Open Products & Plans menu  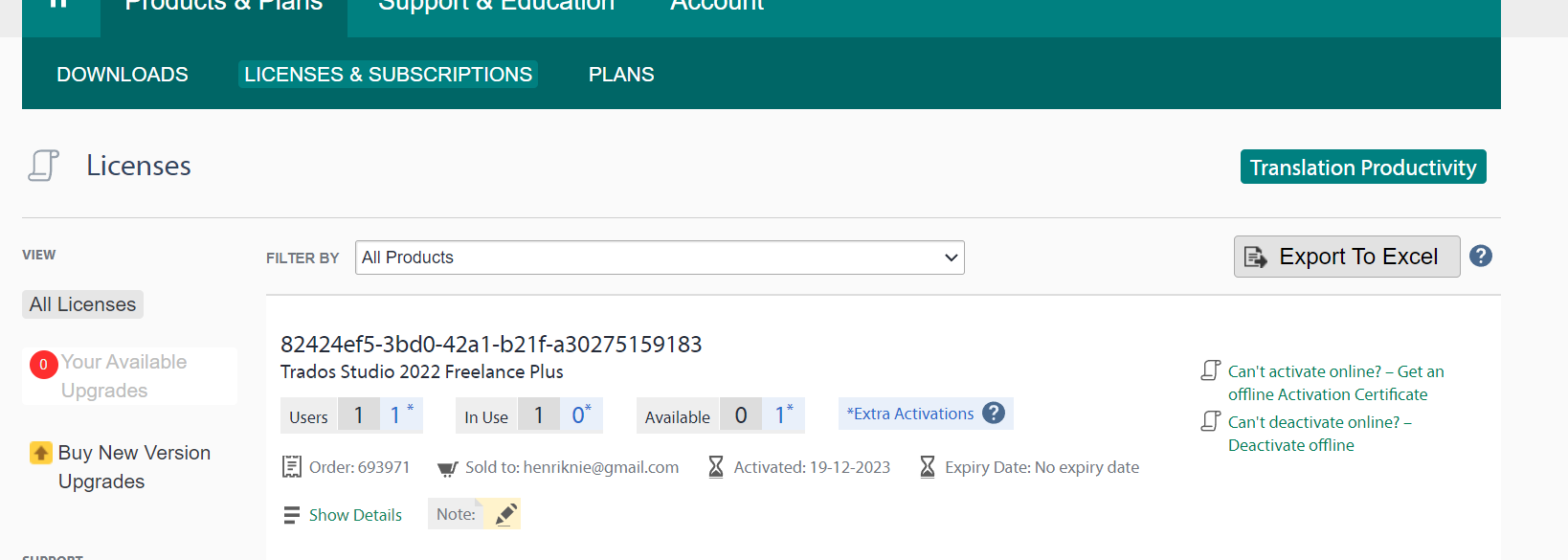click(x=224, y=6)
